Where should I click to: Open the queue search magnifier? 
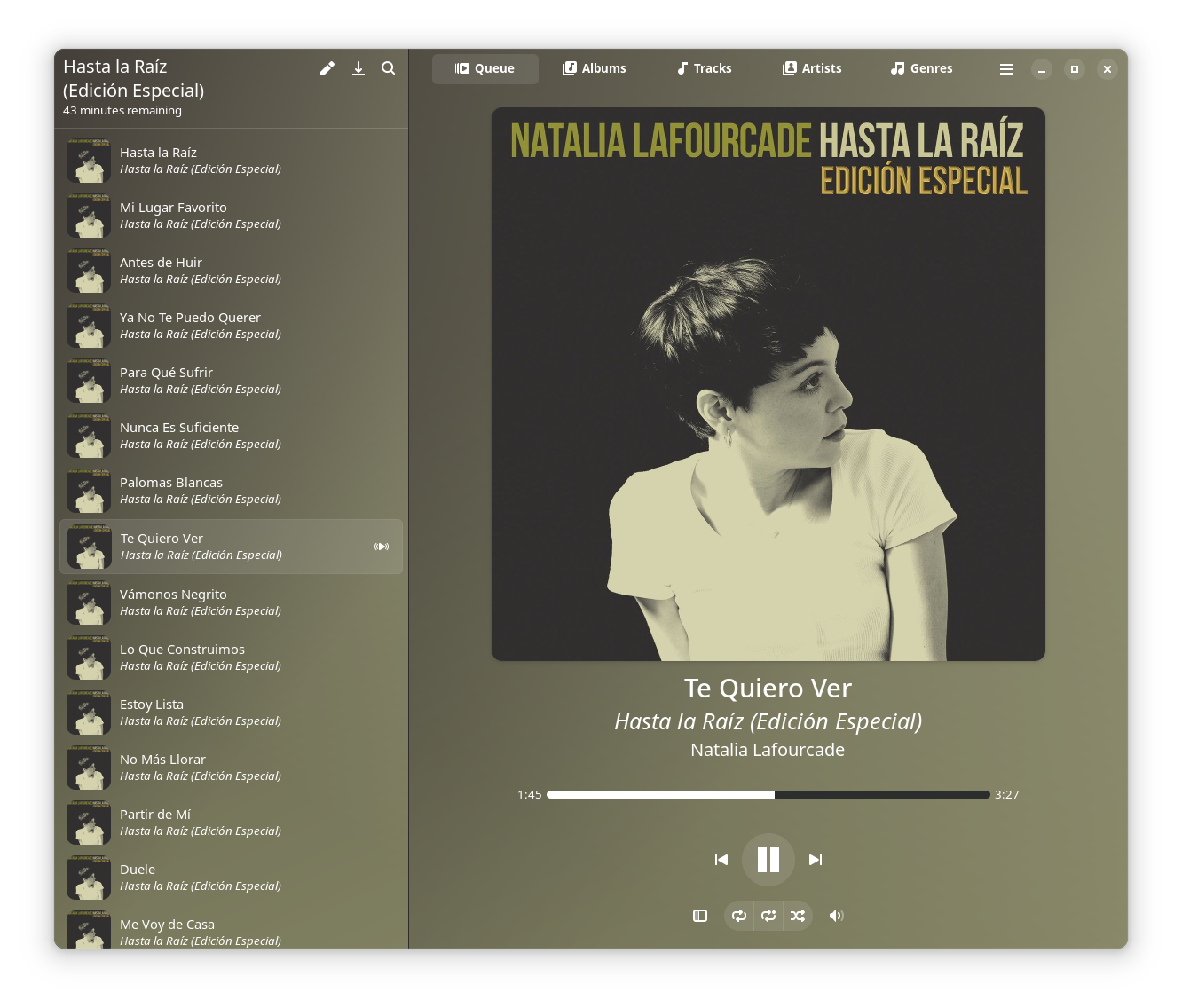coord(389,68)
